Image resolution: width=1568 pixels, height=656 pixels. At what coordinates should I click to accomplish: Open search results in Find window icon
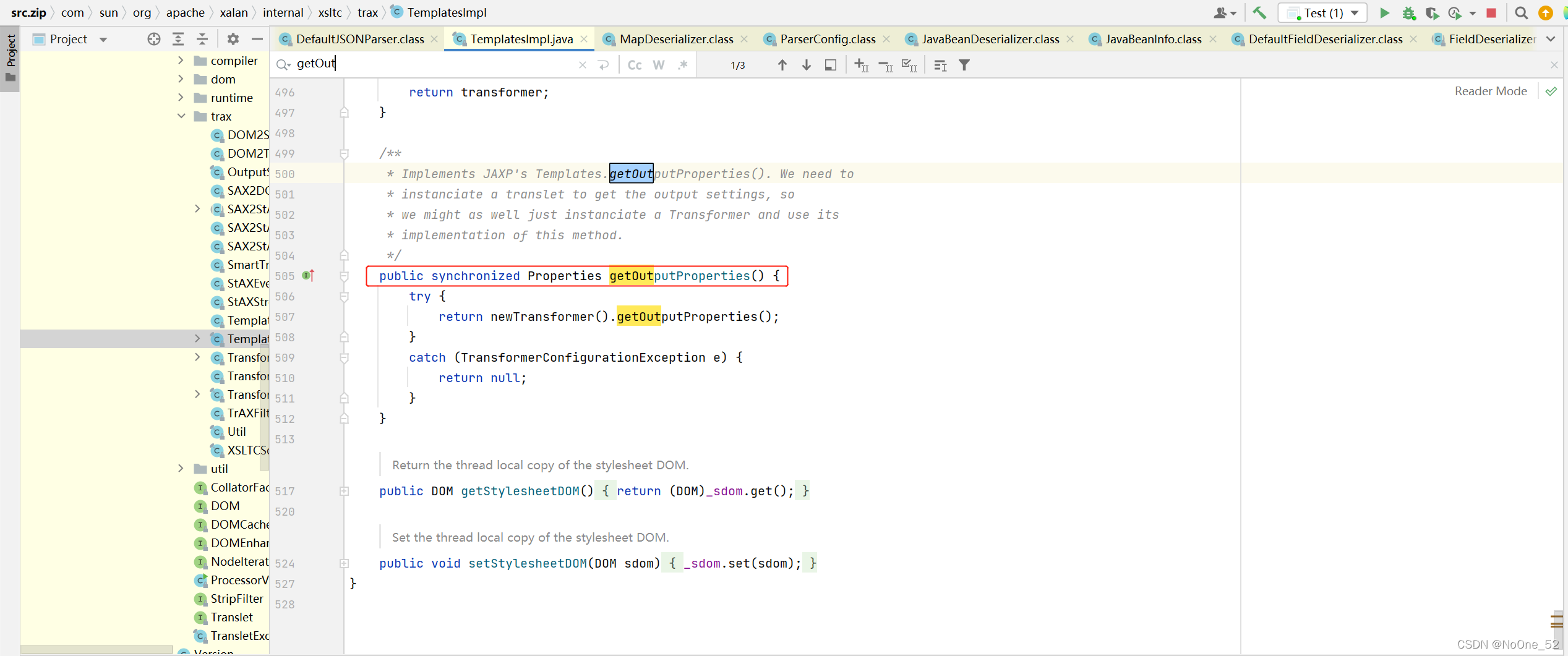tap(831, 65)
